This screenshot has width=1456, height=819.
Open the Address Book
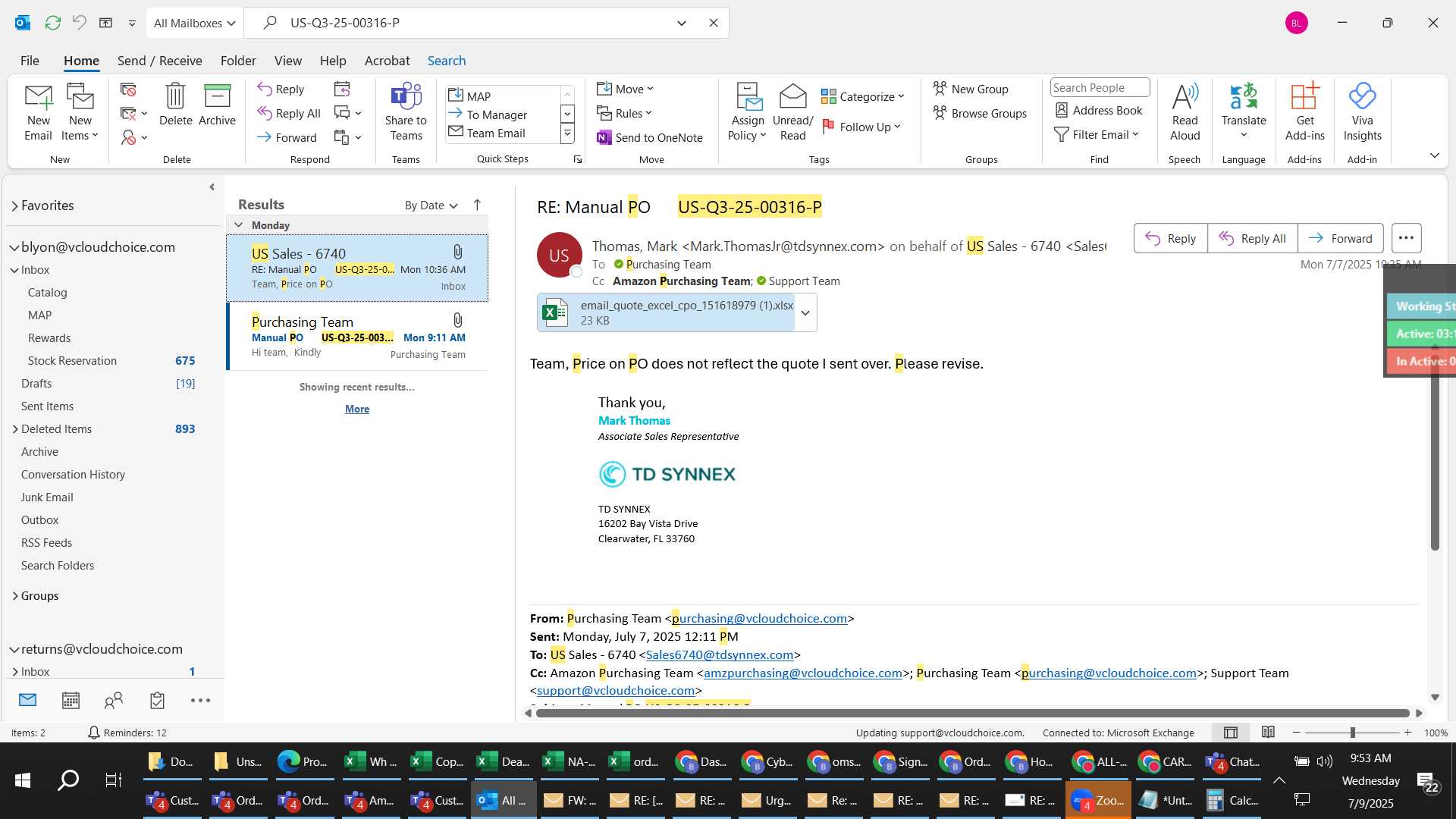tap(1099, 110)
